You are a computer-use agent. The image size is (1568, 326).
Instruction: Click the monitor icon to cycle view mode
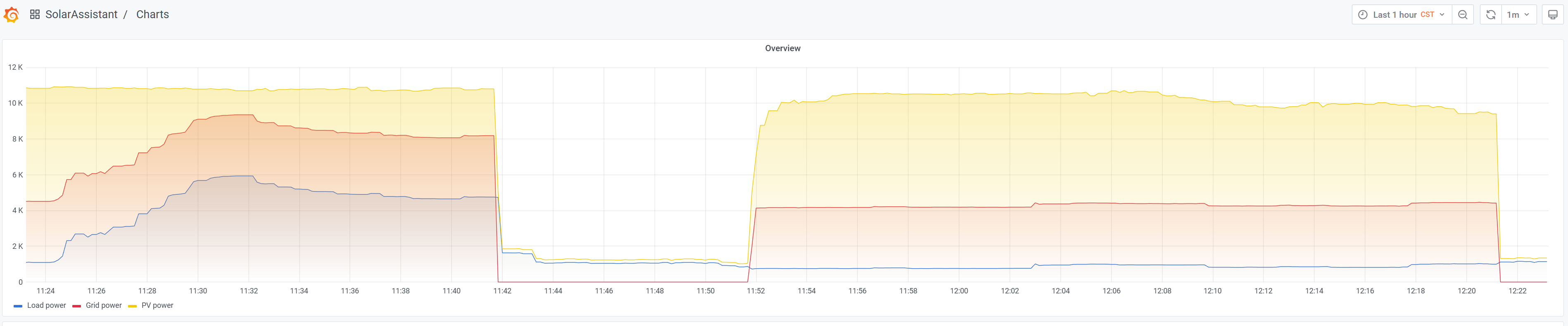click(1552, 14)
